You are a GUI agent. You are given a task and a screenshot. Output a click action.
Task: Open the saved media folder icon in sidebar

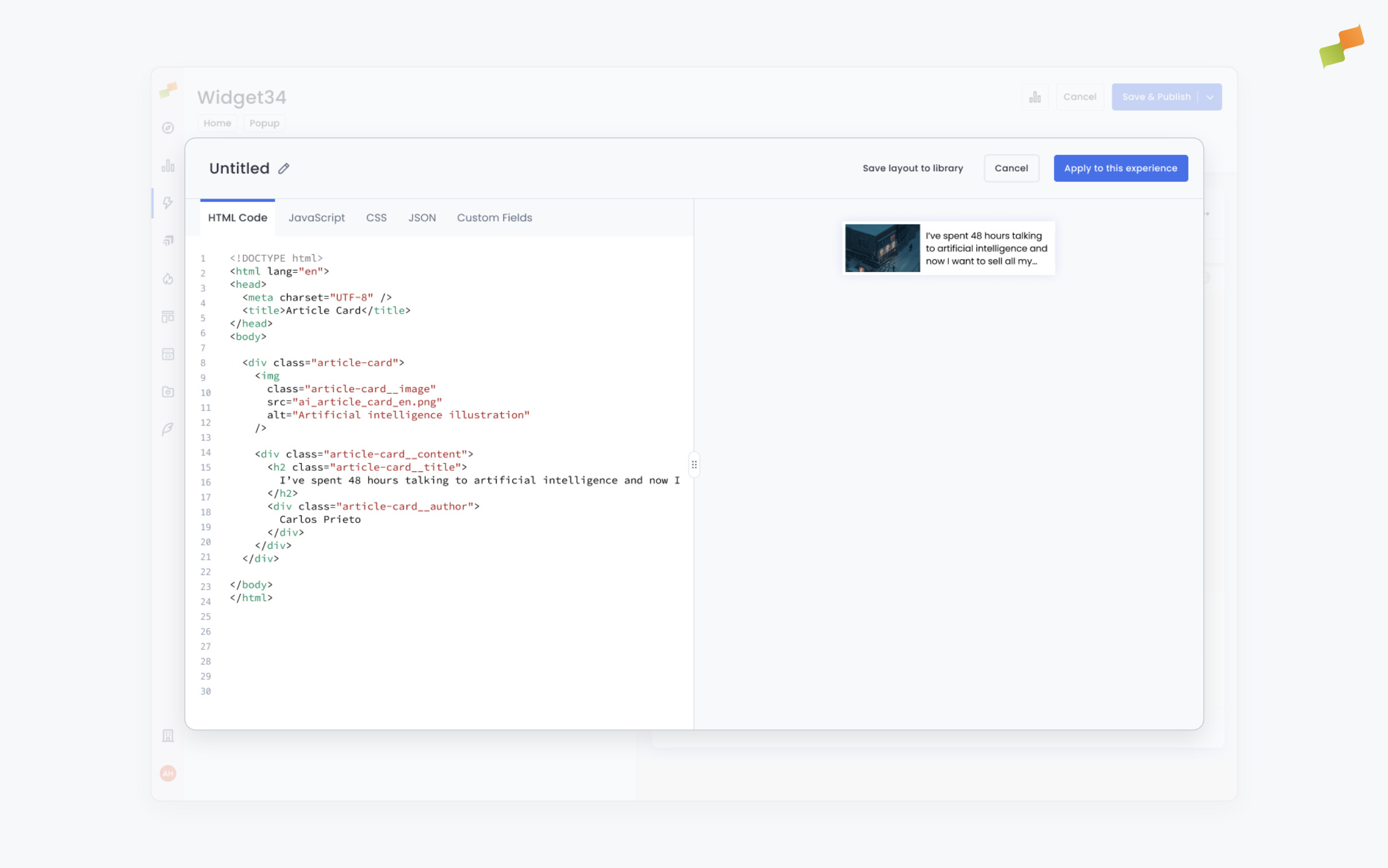[168, 392]
